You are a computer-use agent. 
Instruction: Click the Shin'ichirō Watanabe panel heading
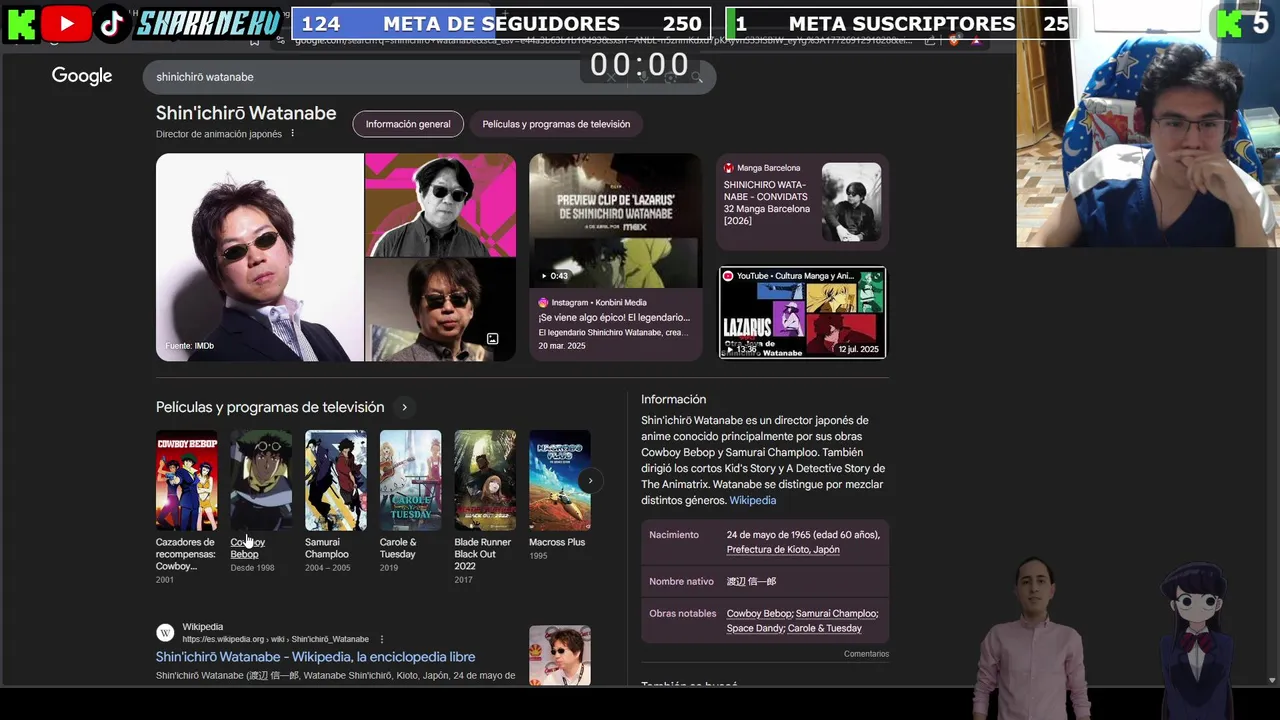click(x=246, y=113)
